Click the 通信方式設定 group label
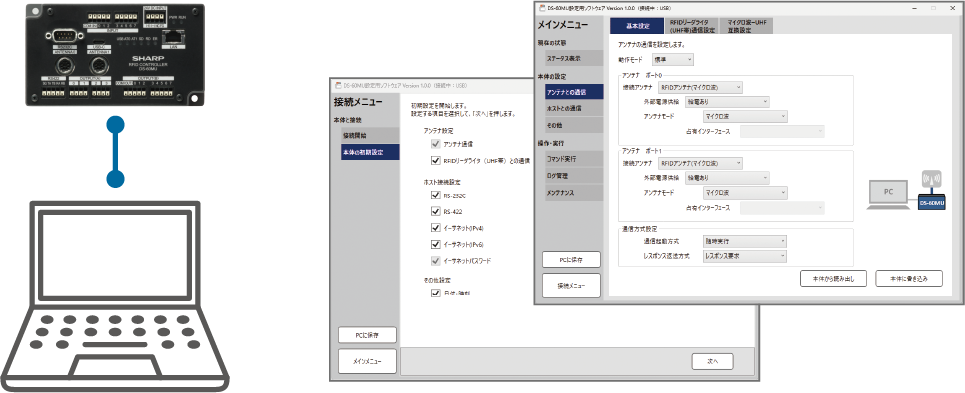The image size is (965, 393). click(639, 229)
